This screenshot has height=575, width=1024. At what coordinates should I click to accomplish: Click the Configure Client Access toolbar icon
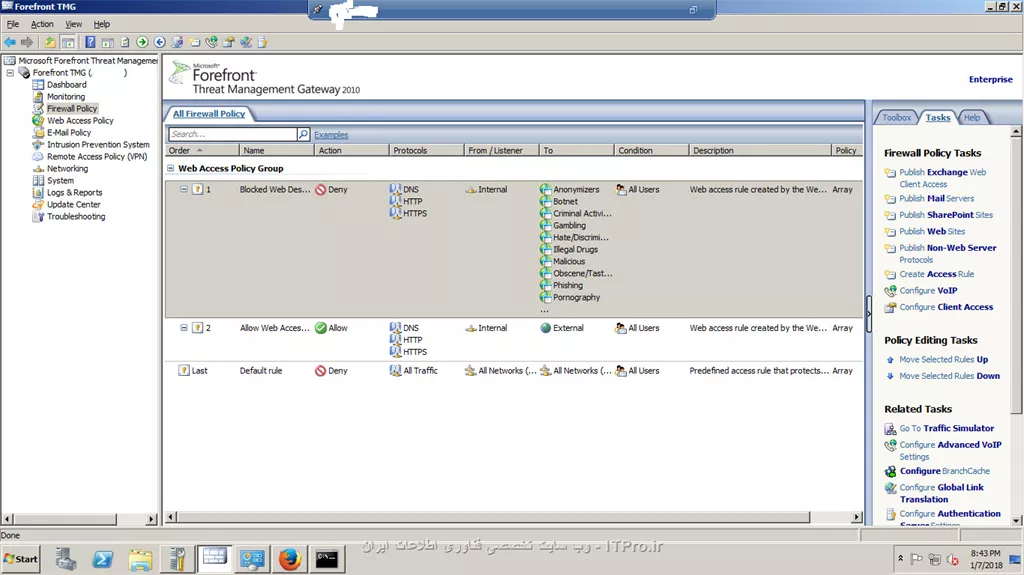229,42
